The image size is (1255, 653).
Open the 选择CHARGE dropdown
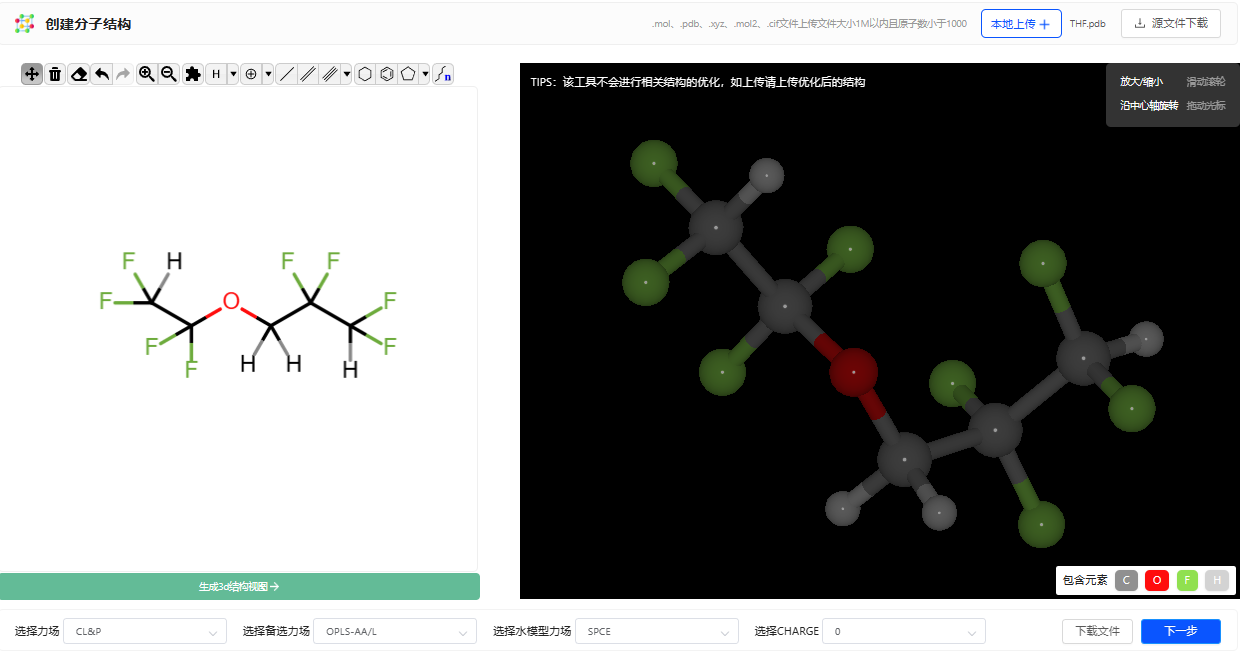[x=904, y=631]
